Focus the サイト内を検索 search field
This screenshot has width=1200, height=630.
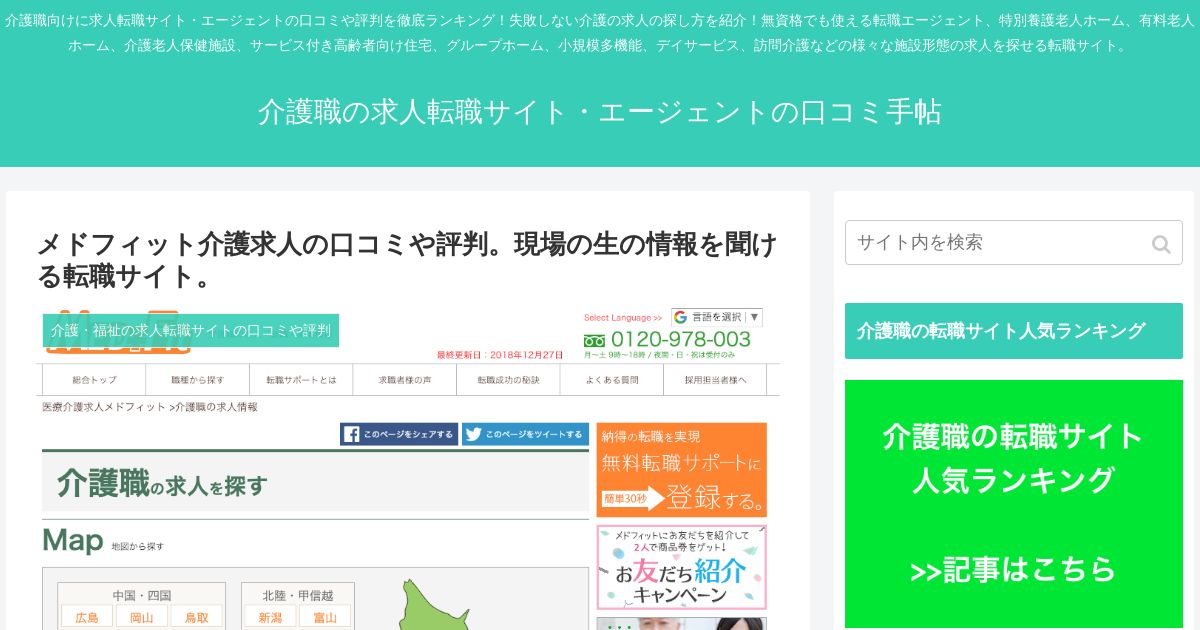[1013, 243]
